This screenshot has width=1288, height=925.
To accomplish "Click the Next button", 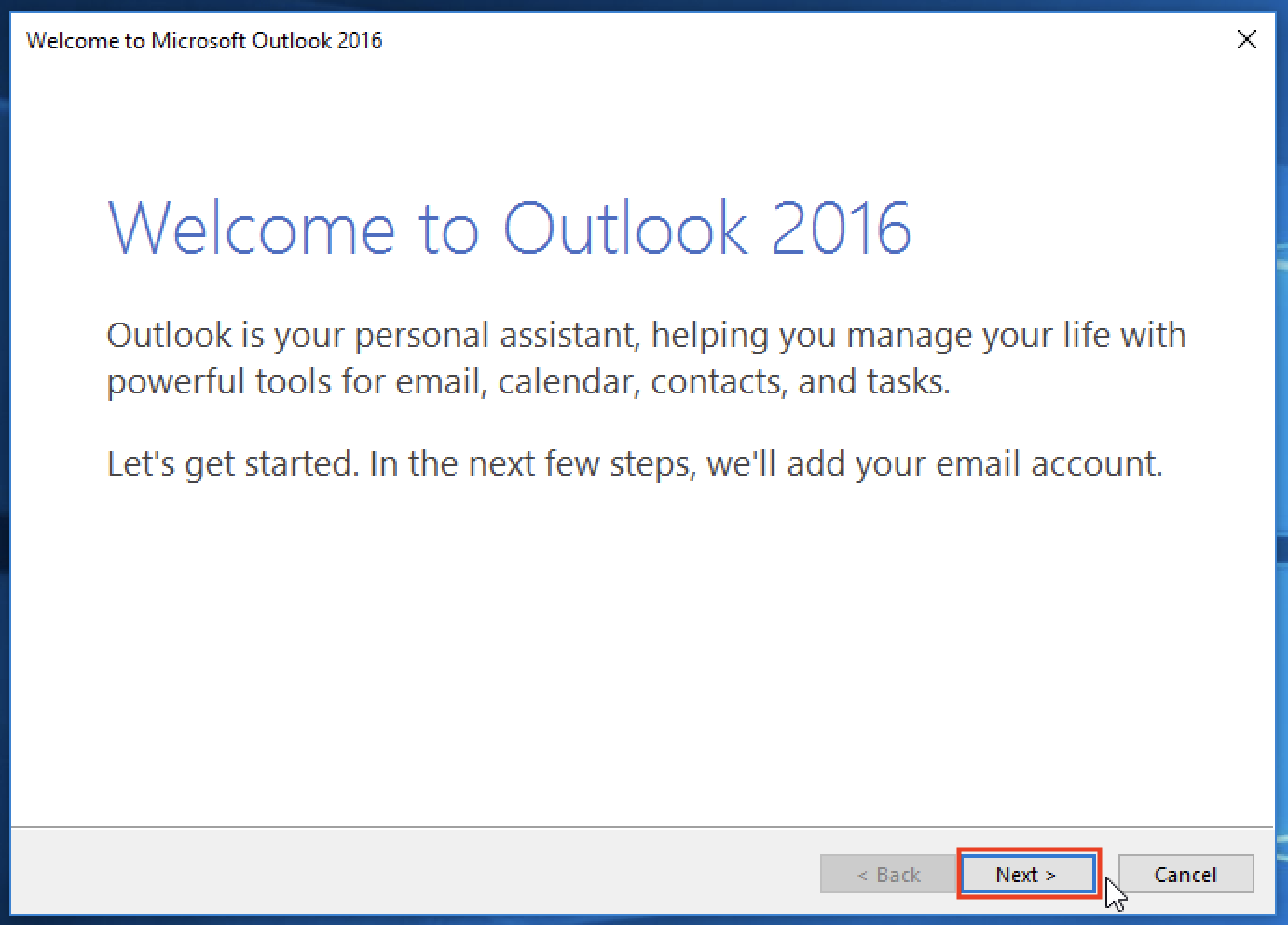I will (1028, 874).
